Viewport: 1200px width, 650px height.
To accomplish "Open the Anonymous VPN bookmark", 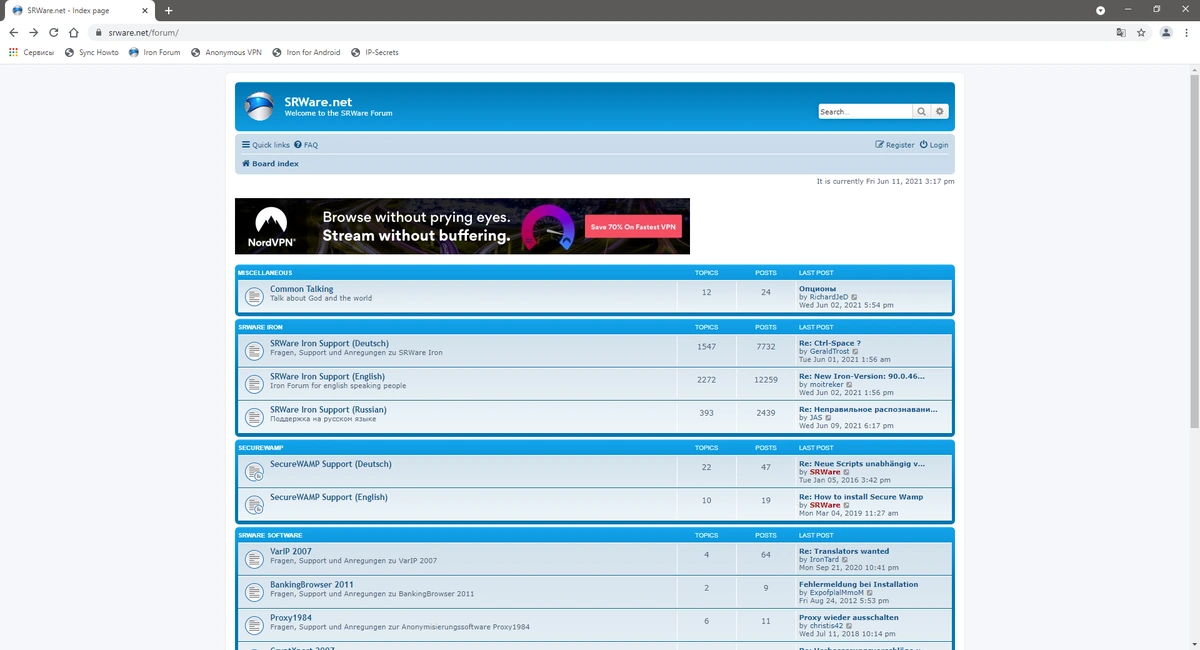I will pos(226,52).
